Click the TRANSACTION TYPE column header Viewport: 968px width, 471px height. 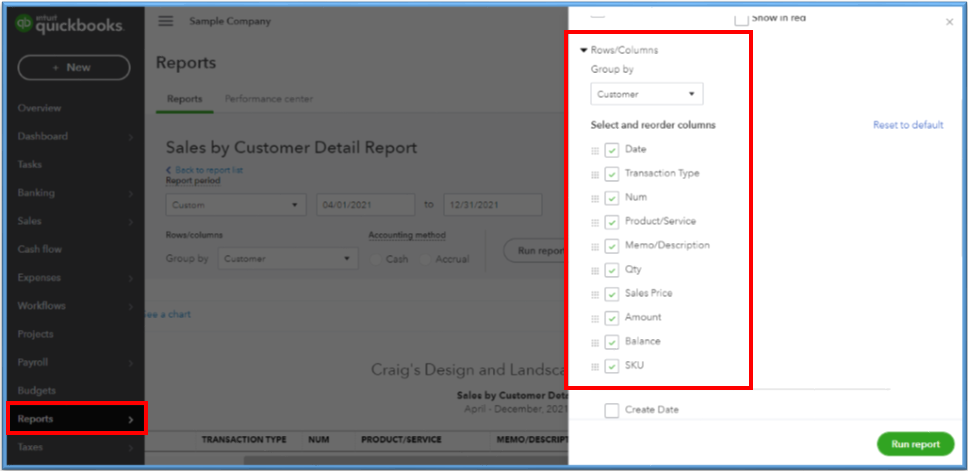tap(244, 440)
